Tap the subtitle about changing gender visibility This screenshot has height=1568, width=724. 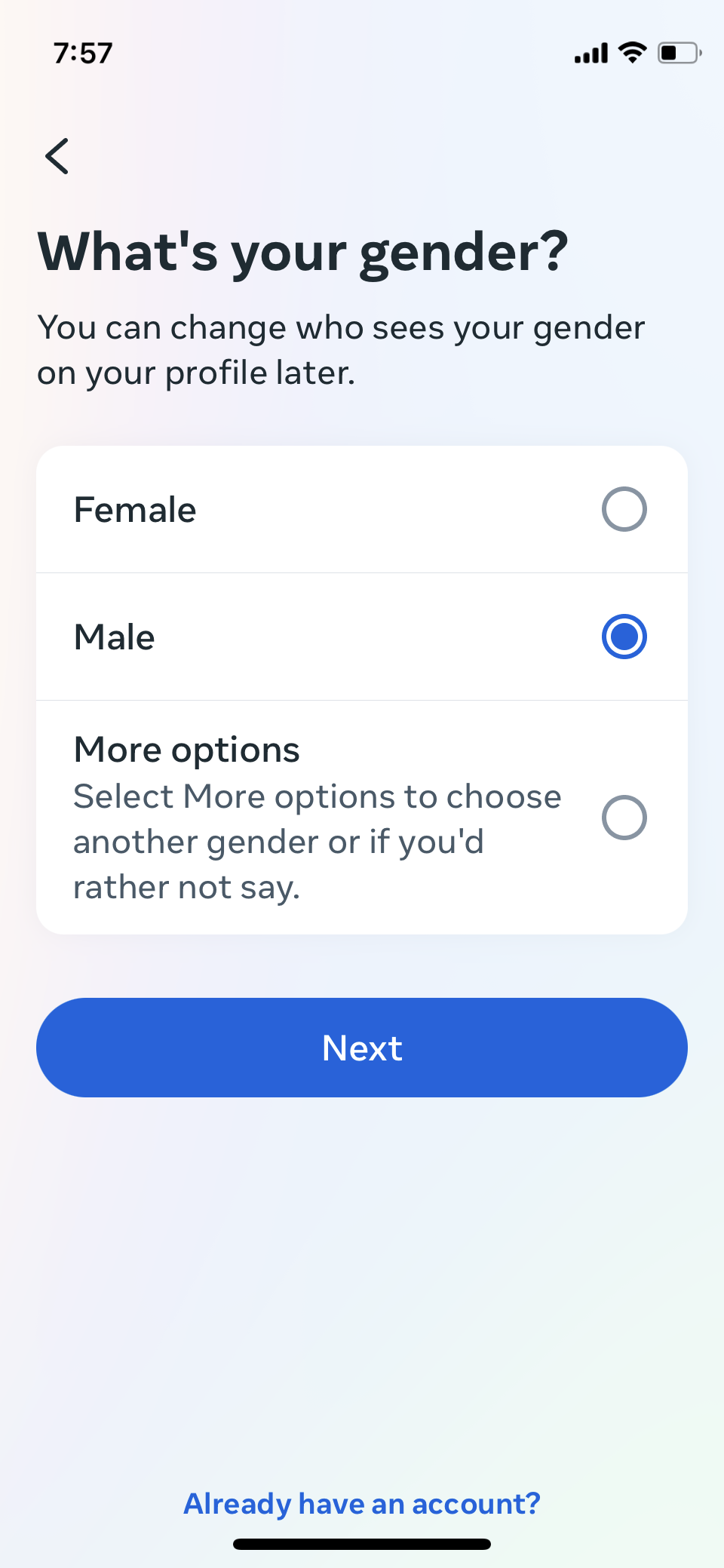(x=342, y=350)
